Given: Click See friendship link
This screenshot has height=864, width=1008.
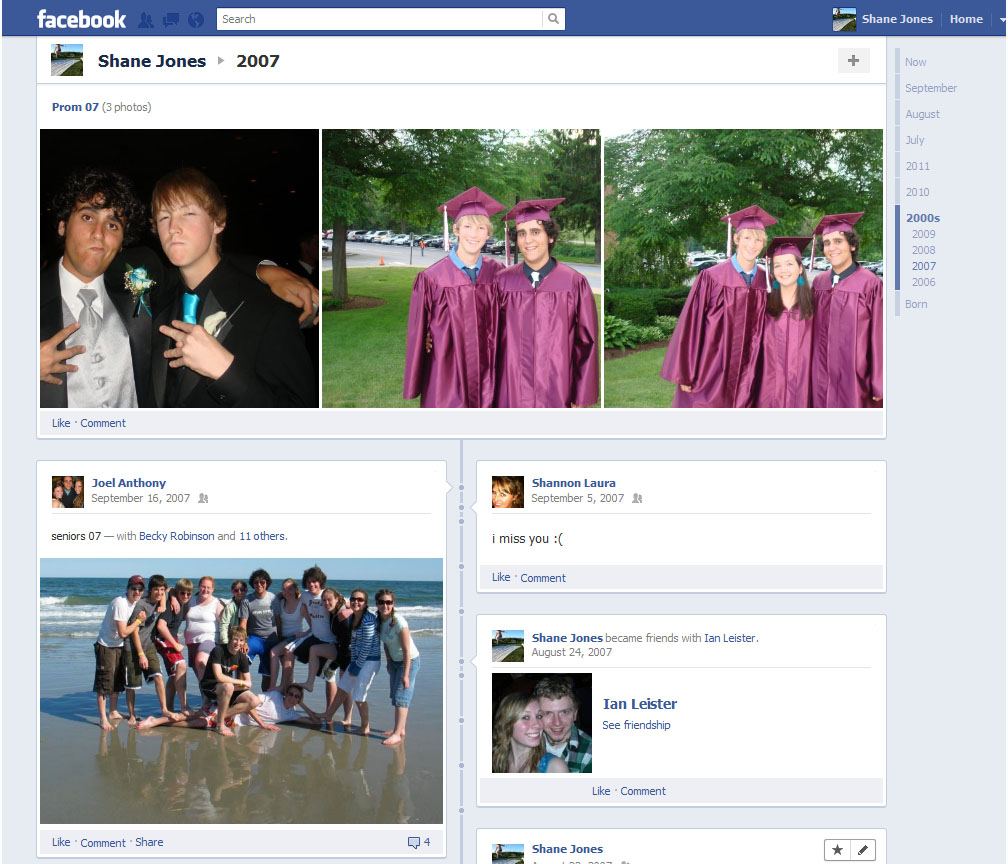Looking at the screenshot, I should (636, 725).
